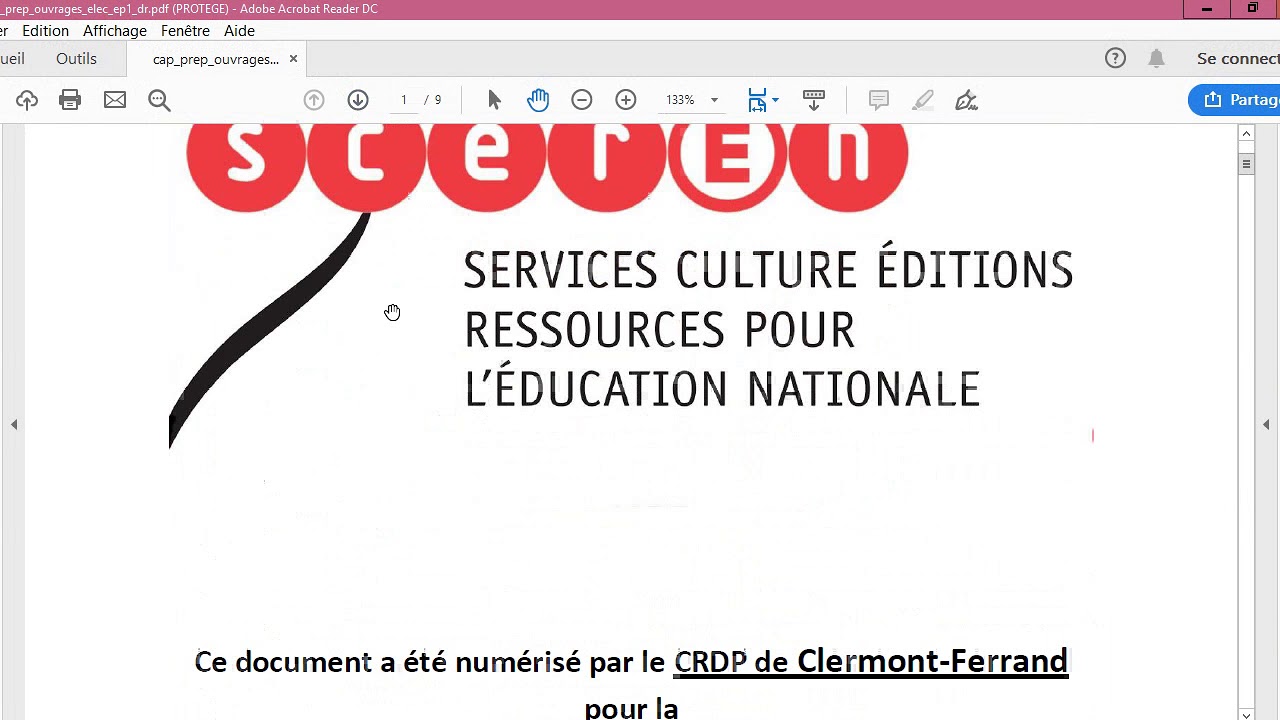Minimize the Acrobat Reader window
The width and height of the screenshot is (1280, 720).
point(1207,9)
